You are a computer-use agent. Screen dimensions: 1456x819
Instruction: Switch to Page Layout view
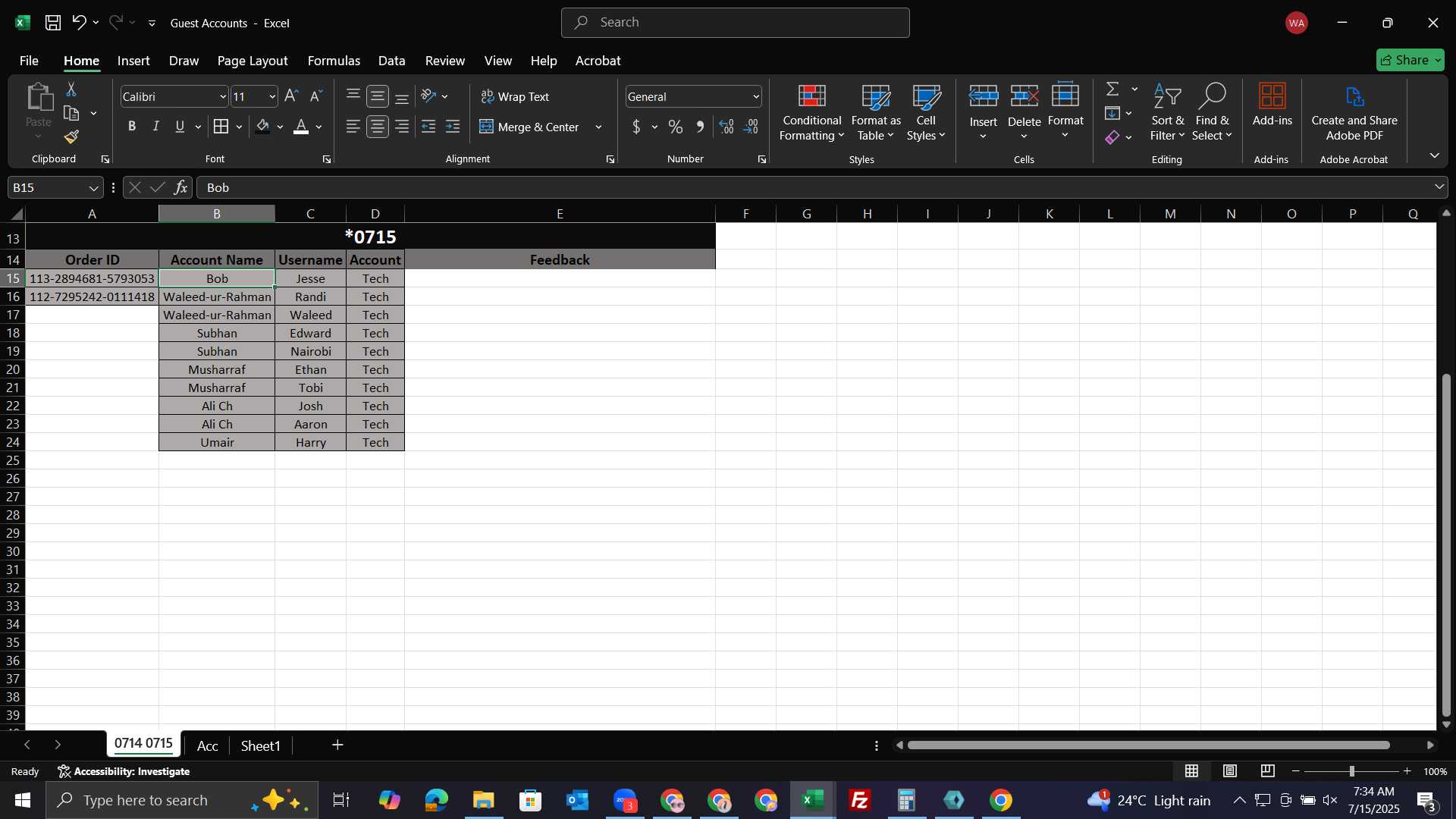click(x=1230, y=771)
